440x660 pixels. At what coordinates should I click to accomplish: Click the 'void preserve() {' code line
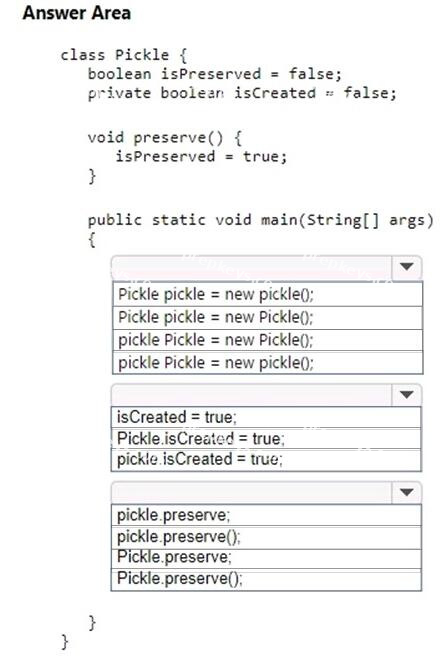tap(165, 138)
